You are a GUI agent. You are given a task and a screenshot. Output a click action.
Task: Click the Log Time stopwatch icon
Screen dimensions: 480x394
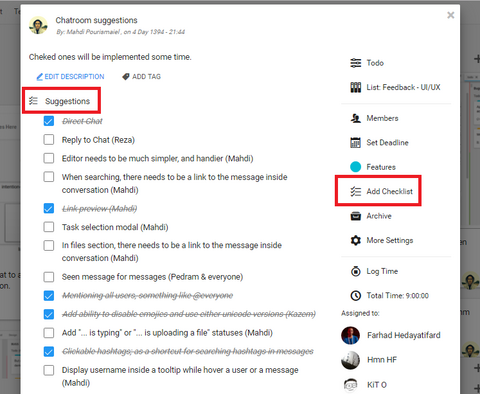355,271
